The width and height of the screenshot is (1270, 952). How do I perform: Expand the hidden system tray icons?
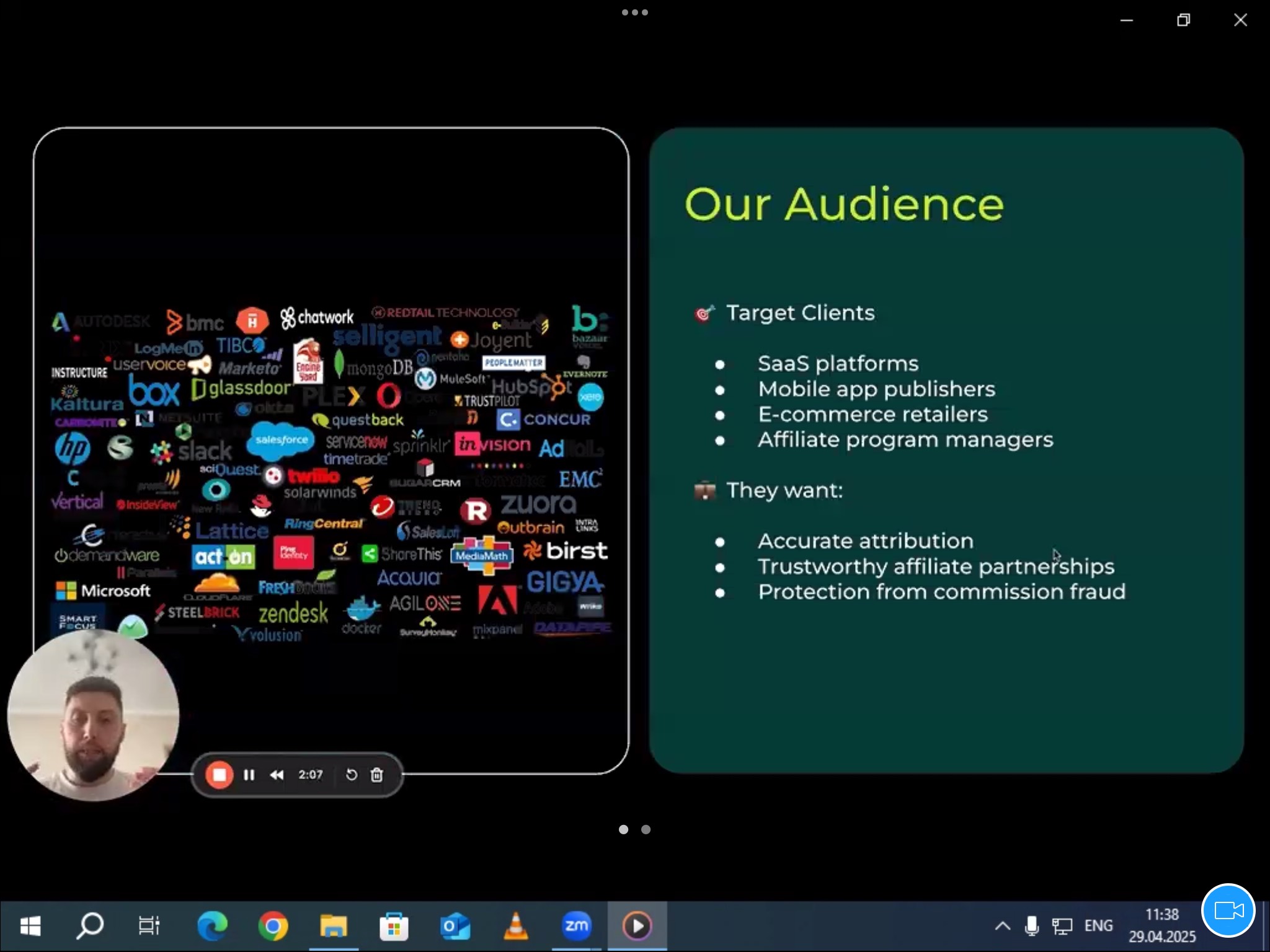tap(1002, 927)
